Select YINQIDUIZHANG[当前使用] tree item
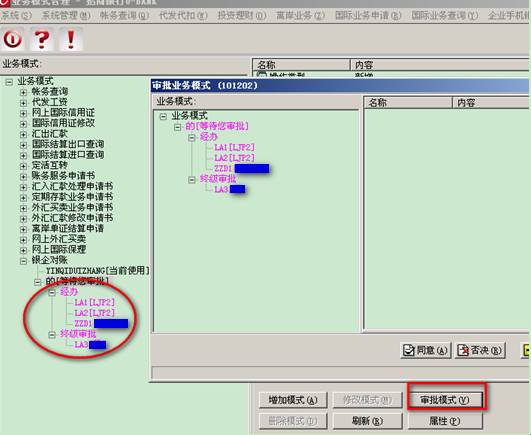 pos(98,270)
